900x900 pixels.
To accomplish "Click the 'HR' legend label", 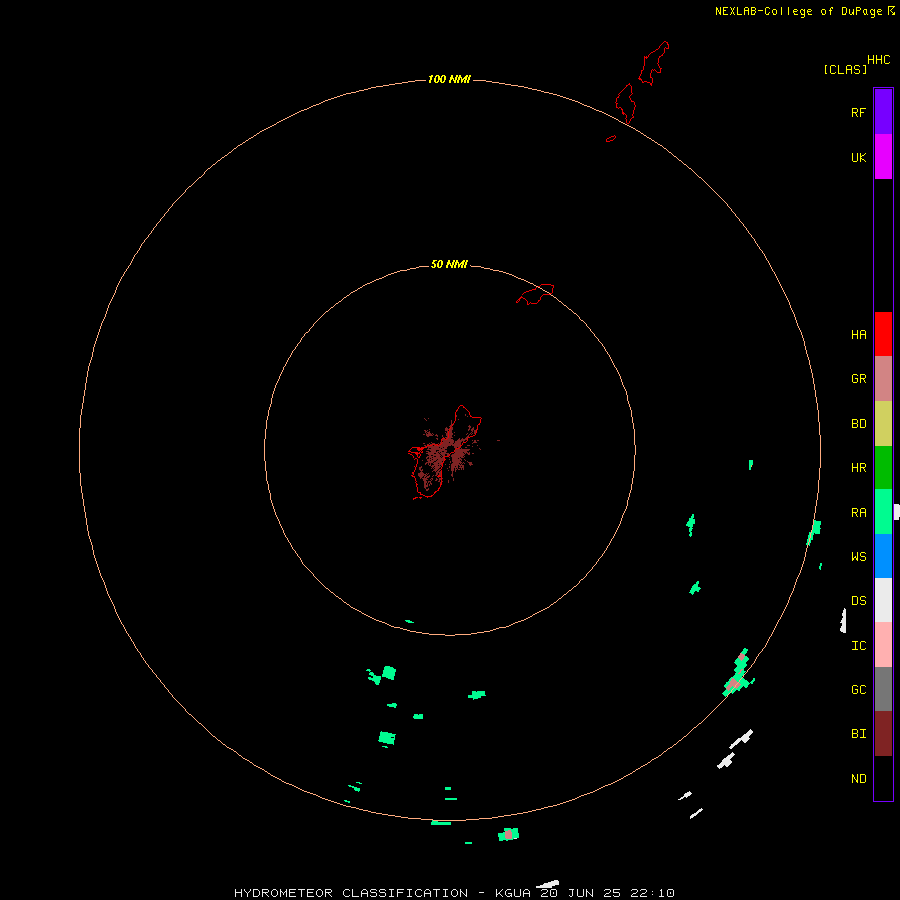I will click(x=858, y=468).
